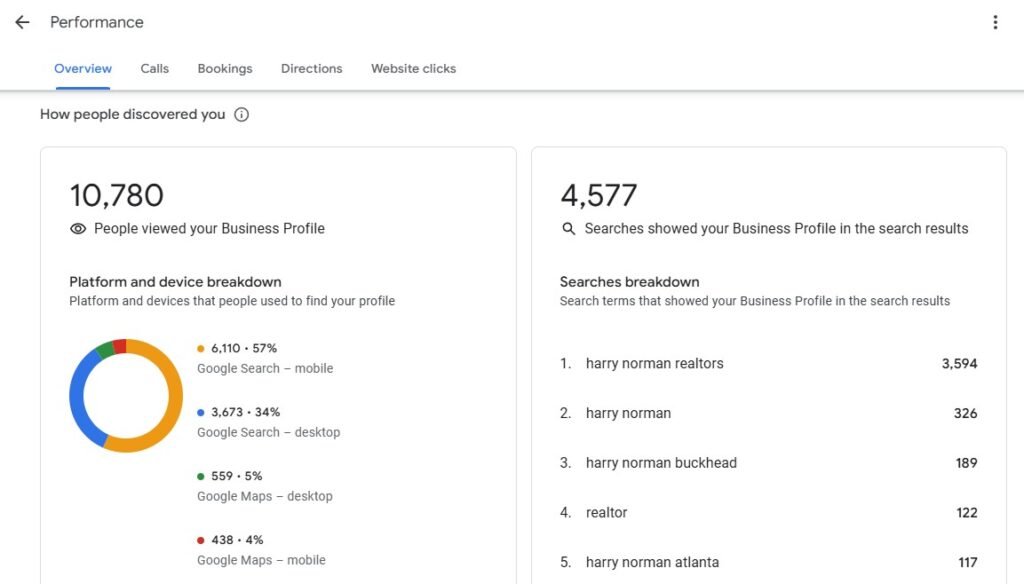Click the Searches breakdown heading
This screenshot has width=1024, height=584.
(x=630, y=282)
